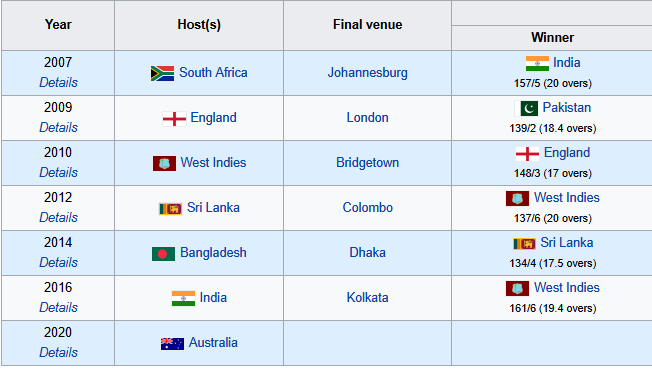Click England flag in the 2009 host row
Image resolution: width=652 pixels, height=369 pixels.
click(174, 119)
